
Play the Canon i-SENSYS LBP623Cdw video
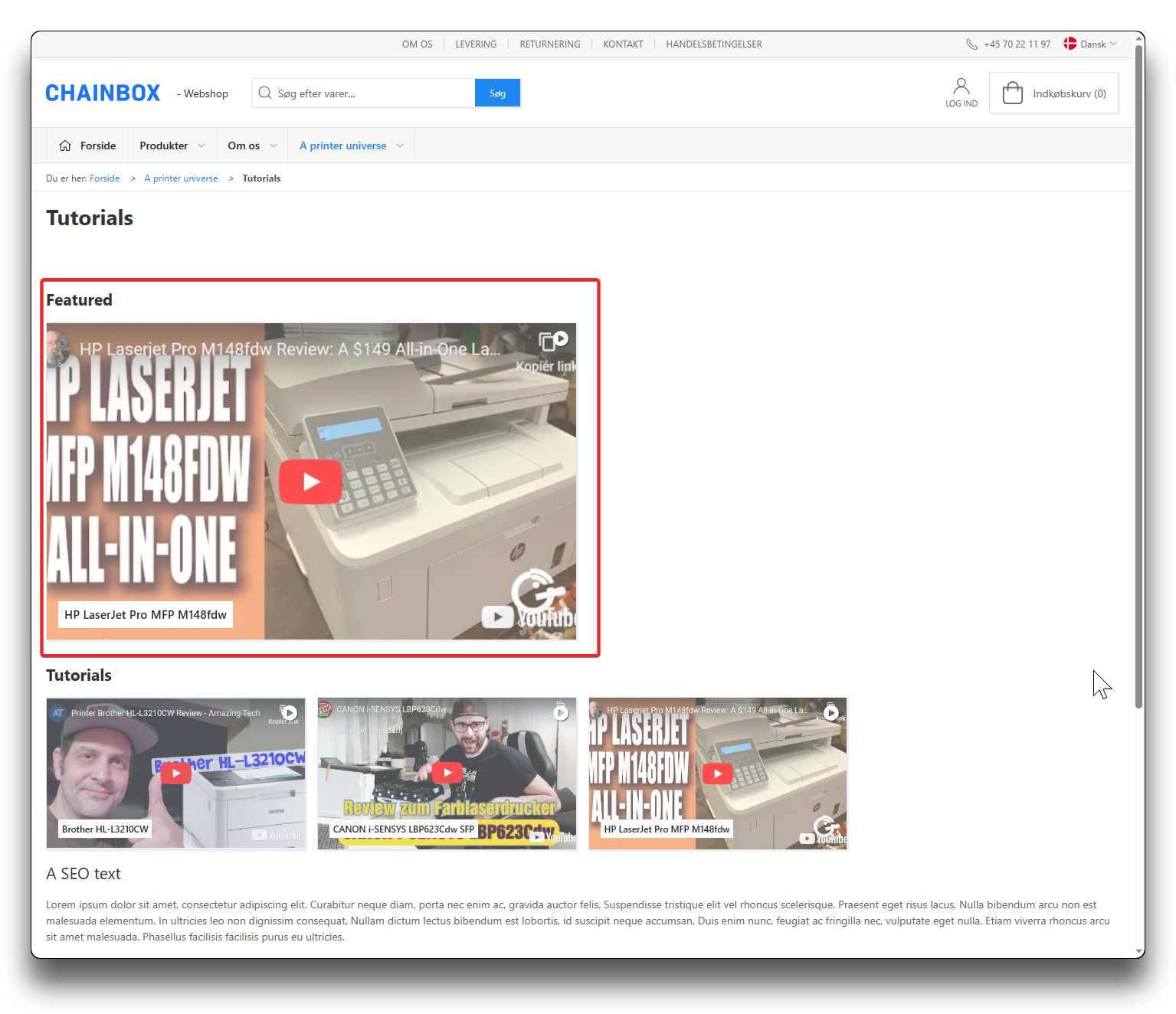coord(447,773)
